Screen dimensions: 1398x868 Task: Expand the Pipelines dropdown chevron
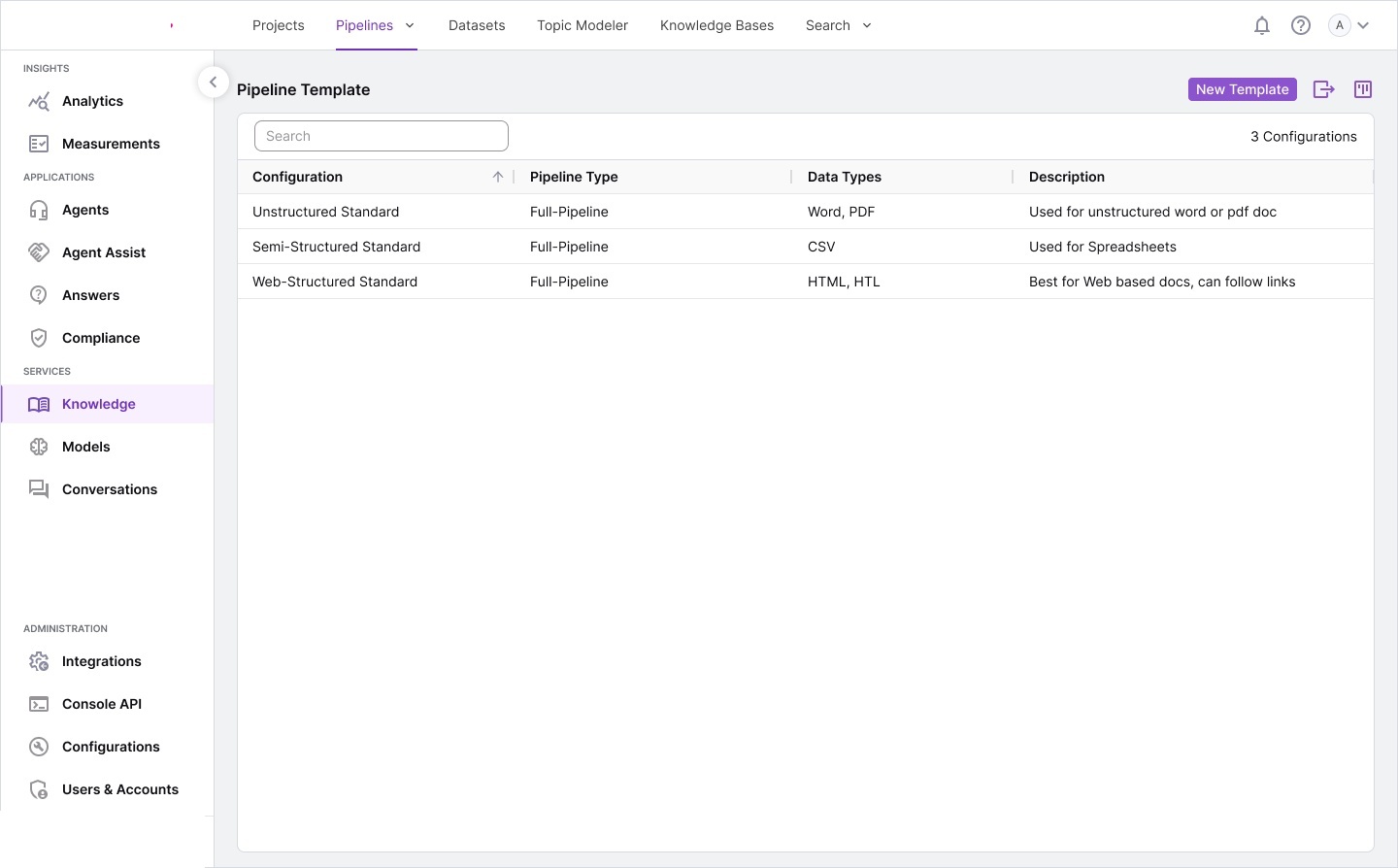(408, 25)
